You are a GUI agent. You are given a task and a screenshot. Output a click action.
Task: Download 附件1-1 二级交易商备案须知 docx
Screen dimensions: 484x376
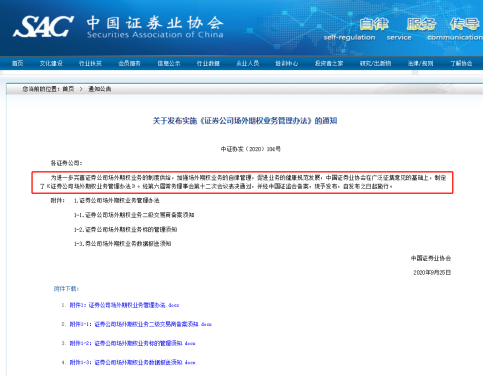(141, 324)
